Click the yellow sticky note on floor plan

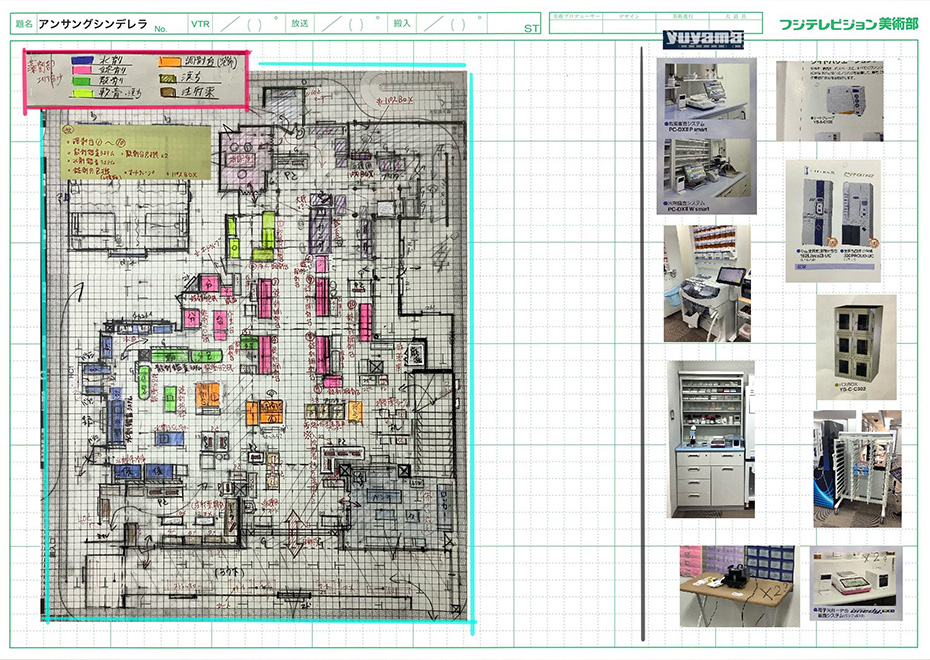pyautogui.click(x=134, y=155)
